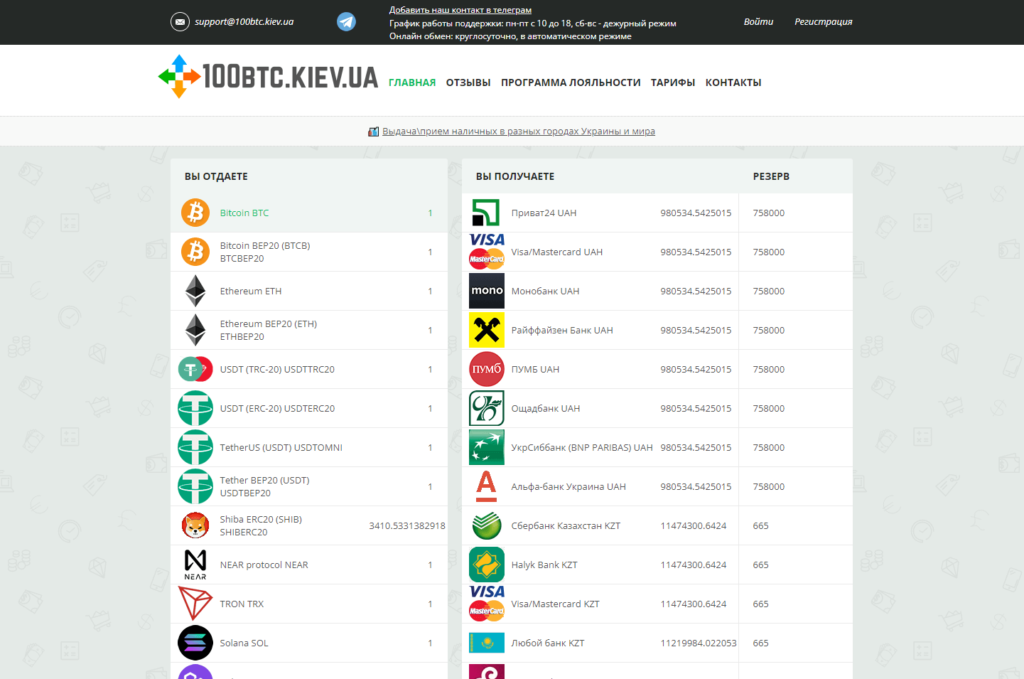
Task: Select the TetherUS (USDT) USDTOMNI icon
Action: click(195, 448)
